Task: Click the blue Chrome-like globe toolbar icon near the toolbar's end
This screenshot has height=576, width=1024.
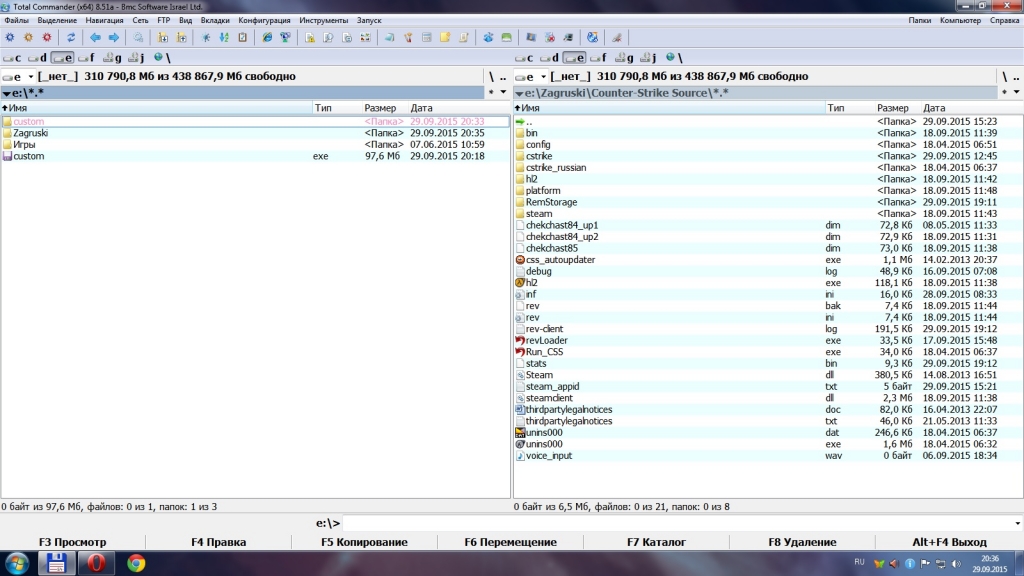Action: click(592, 37)
